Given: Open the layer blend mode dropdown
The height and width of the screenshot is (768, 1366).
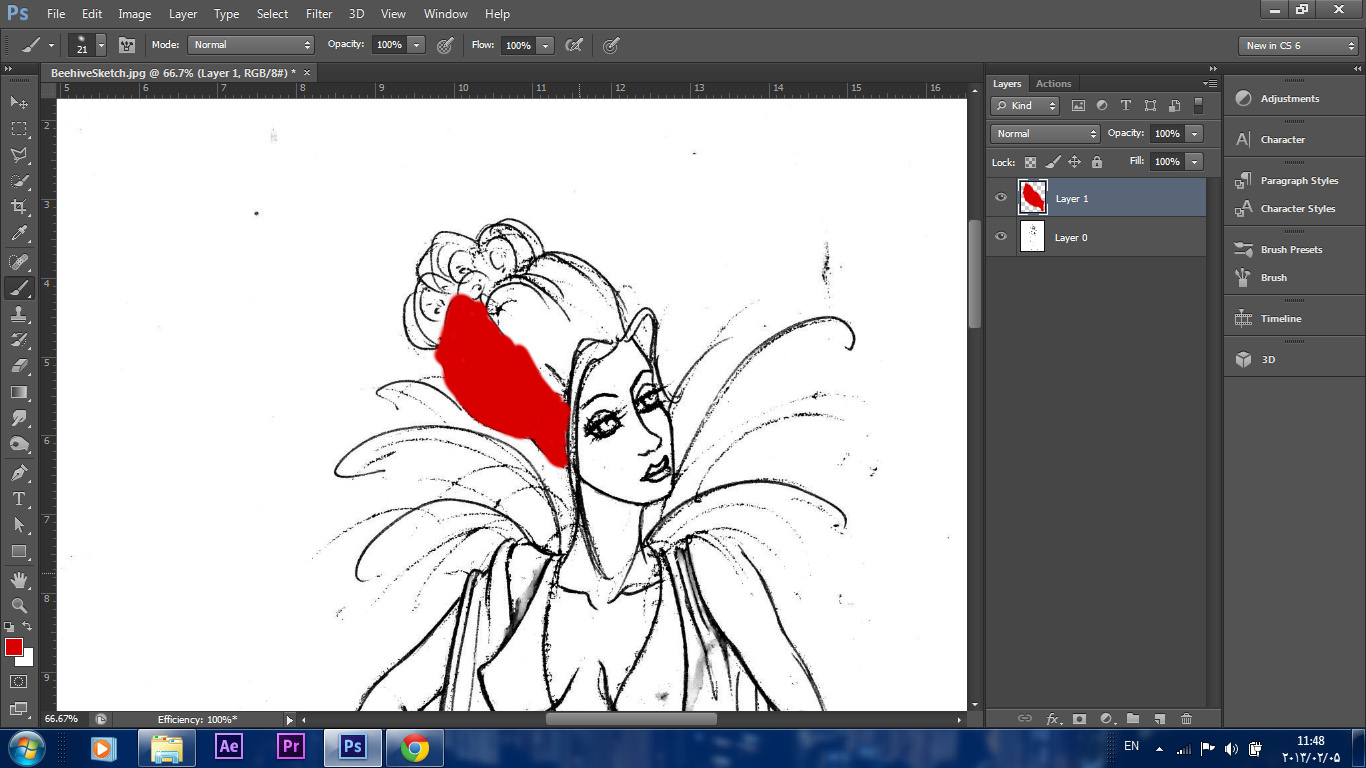Looking at the screenshot, I should tap(1045, 133).
